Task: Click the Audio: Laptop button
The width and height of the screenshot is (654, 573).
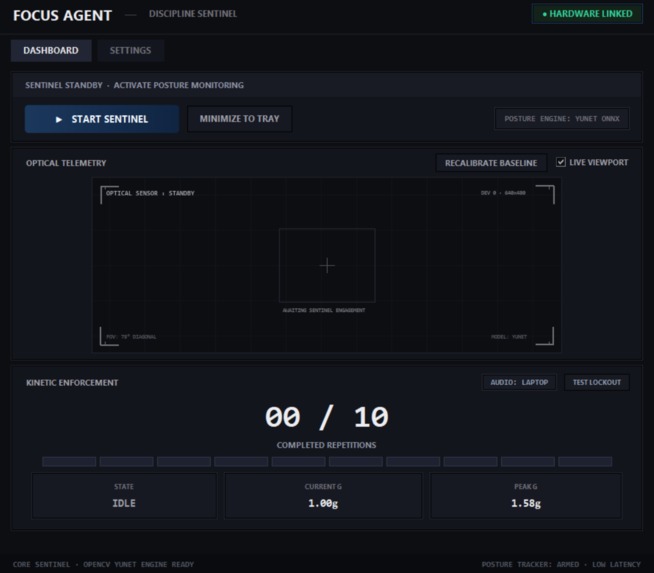Action: (519, 382)
